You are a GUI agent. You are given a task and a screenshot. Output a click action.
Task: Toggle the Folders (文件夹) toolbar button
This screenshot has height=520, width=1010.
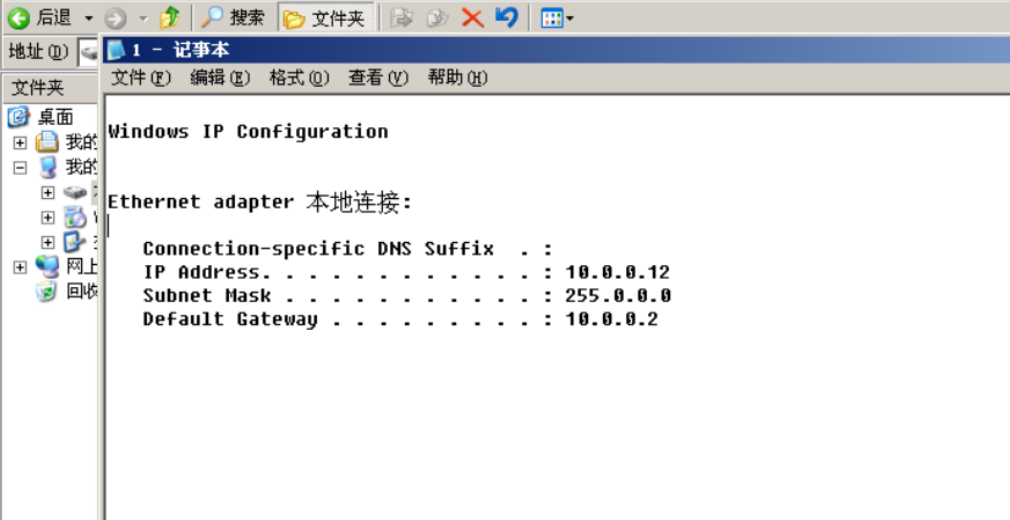pyautogui.click(x=325, y=18)
